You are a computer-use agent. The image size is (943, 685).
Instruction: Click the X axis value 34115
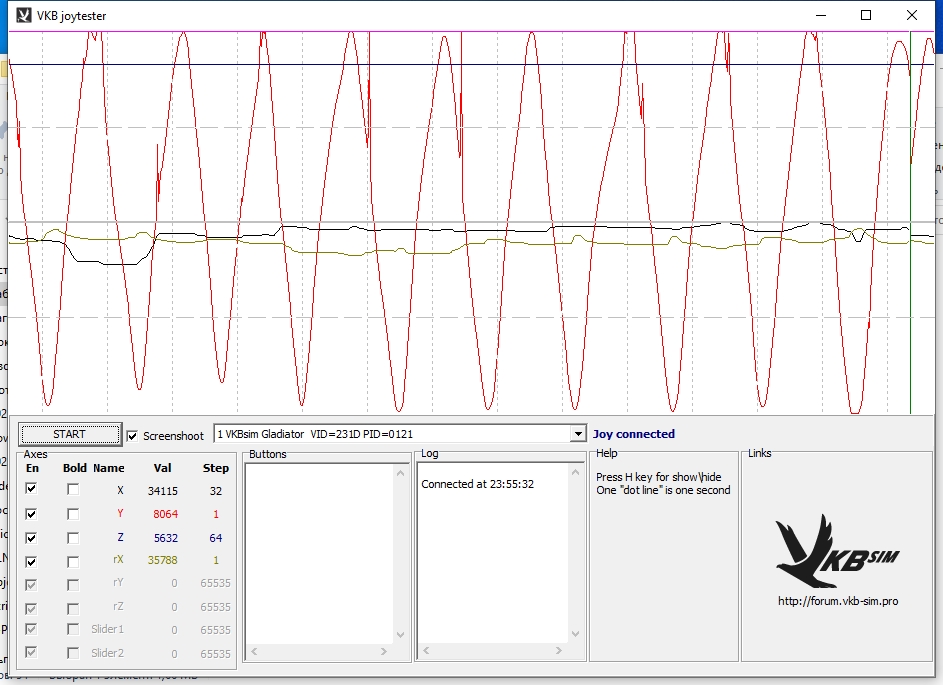tap(162, 491)
